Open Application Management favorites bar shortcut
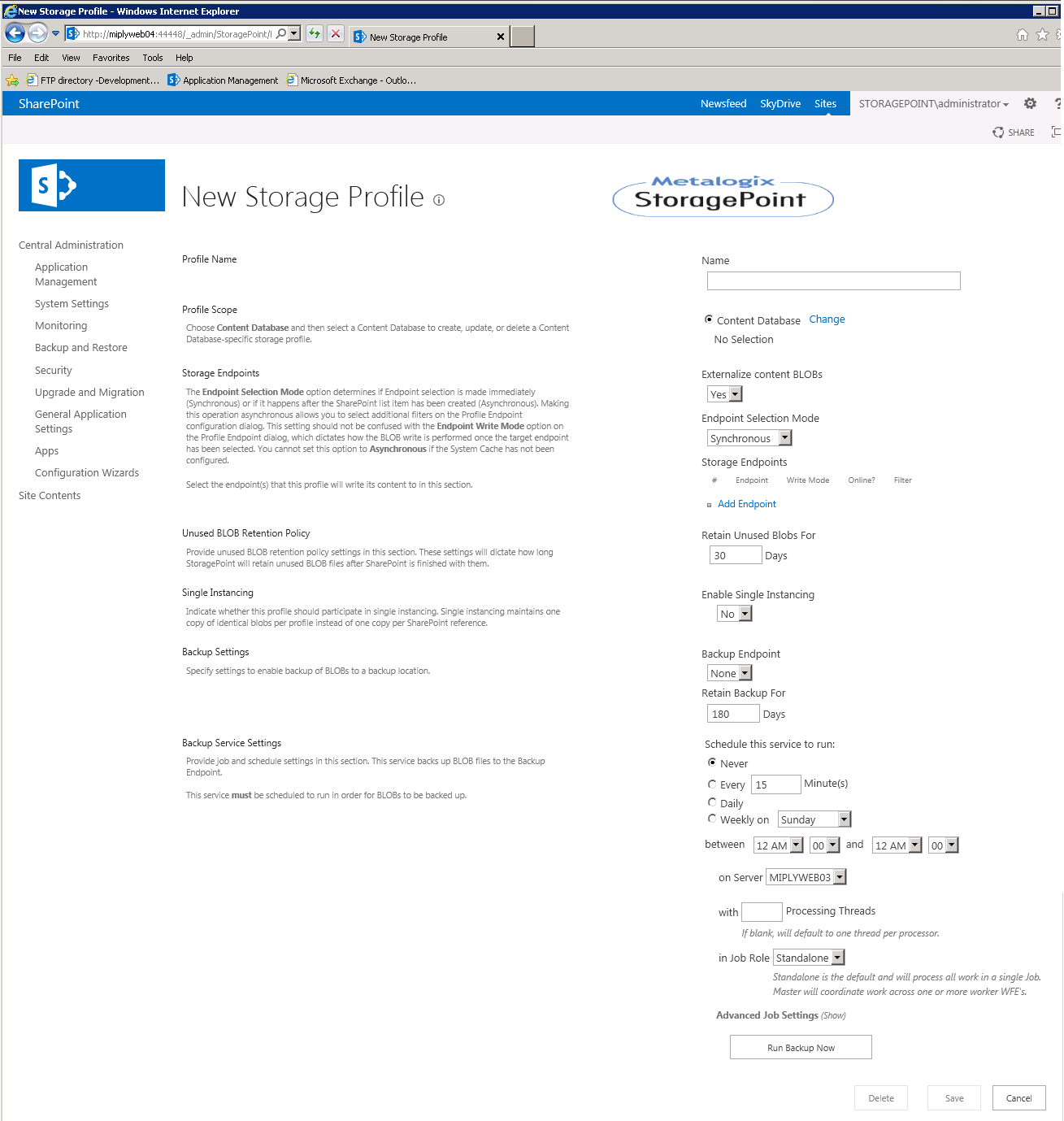The width and height of the screenshot is (1064, 1121). click(223, 80)
